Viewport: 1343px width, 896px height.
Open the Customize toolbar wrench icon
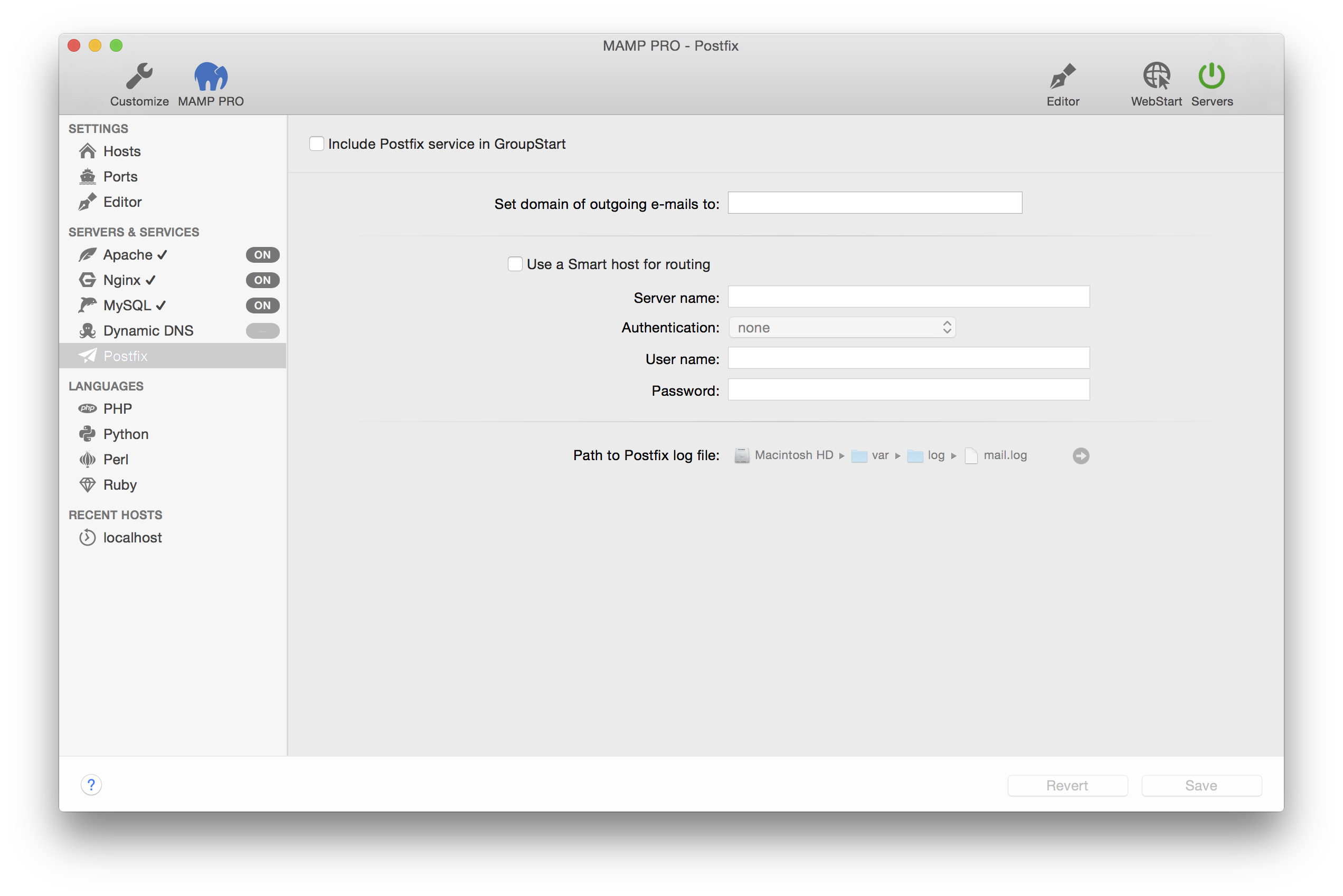[x=139, y=76]
